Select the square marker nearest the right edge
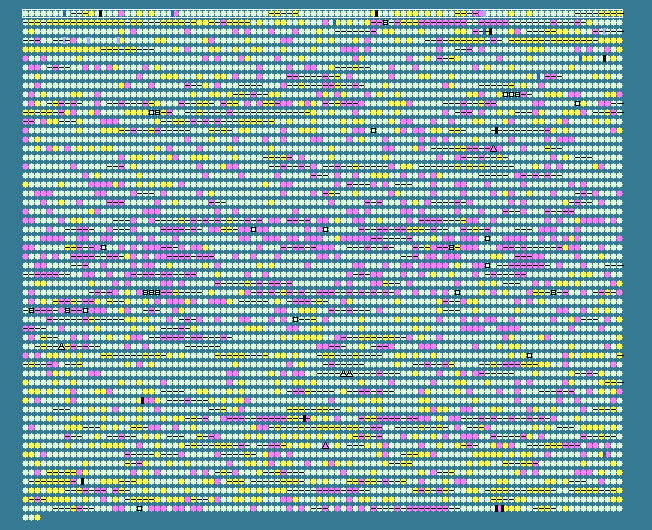Viewport: 652px width, 530px height. [x=577, y=103]
